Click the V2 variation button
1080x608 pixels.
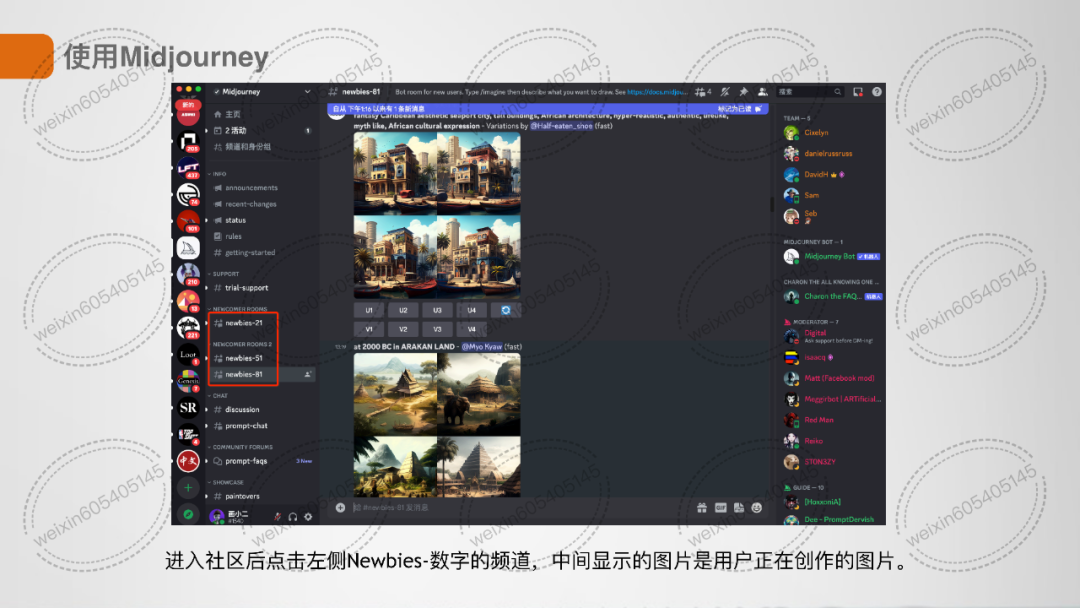[x=403, y=329]
